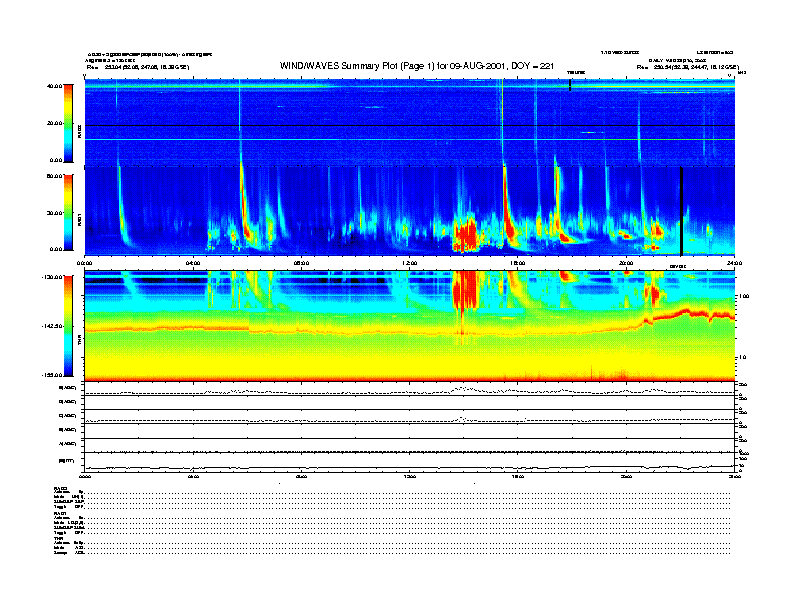Click the WIND/WAVES Summary Plot title
Image resolution: width=792 pixels, height=612 pixels.
click(417, 66)
